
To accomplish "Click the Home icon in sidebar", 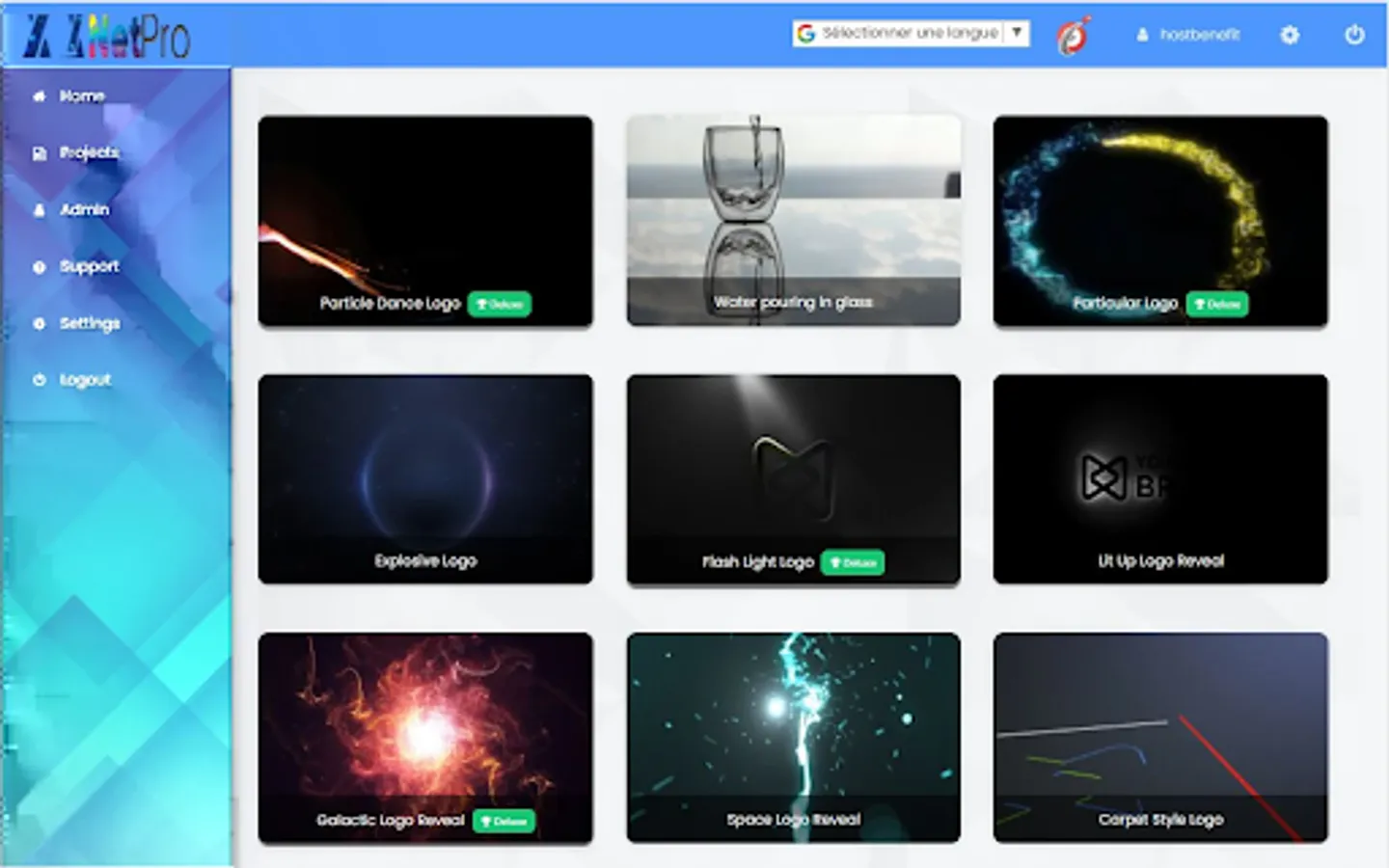I will (x=40, y=95).
